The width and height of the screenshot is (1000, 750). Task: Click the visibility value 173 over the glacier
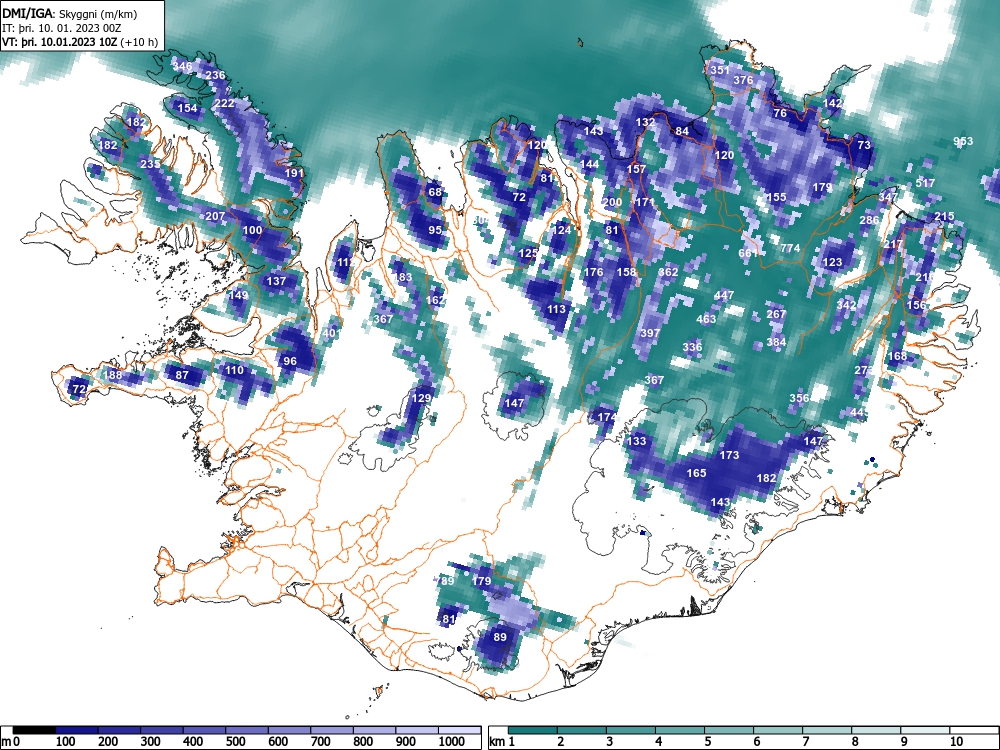(729, 455)
